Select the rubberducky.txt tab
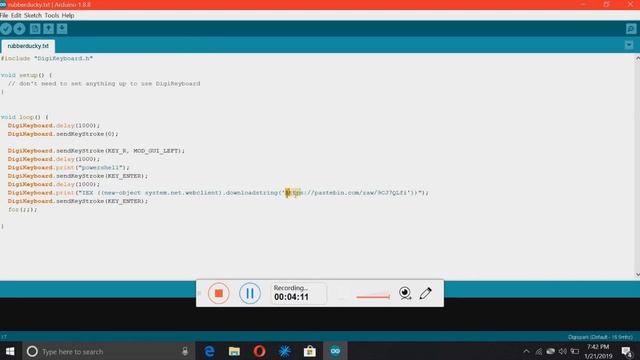This screenshot has width=640, height=360. pos(28,46)
